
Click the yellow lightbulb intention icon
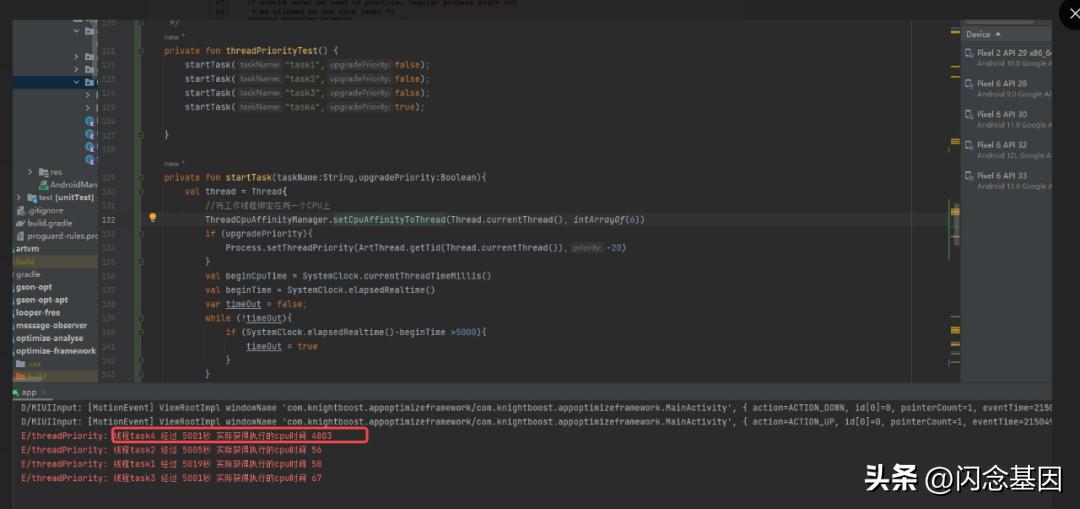pyautogui.click(x=153, y=218)
